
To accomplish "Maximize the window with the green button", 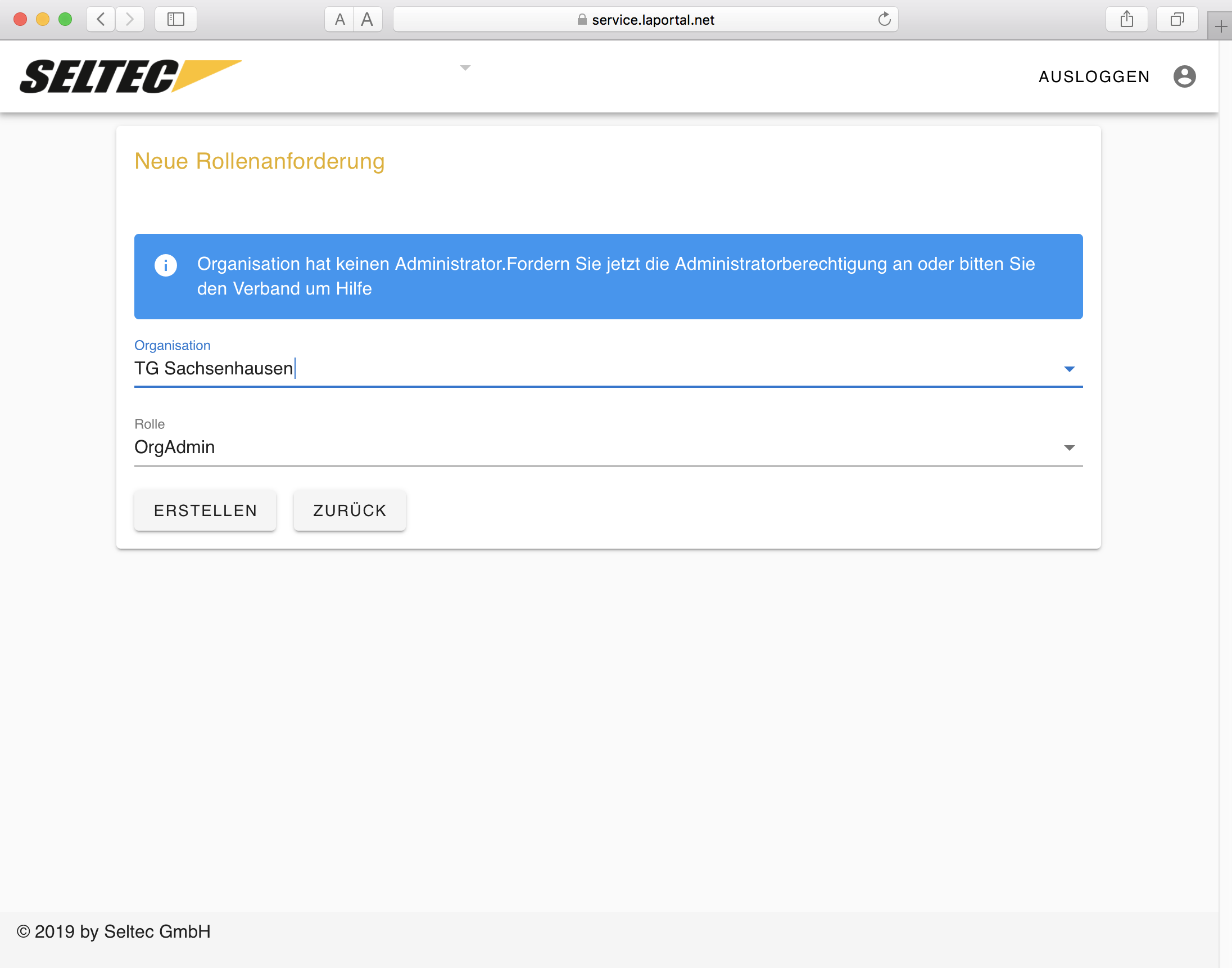I will [66, 19].
